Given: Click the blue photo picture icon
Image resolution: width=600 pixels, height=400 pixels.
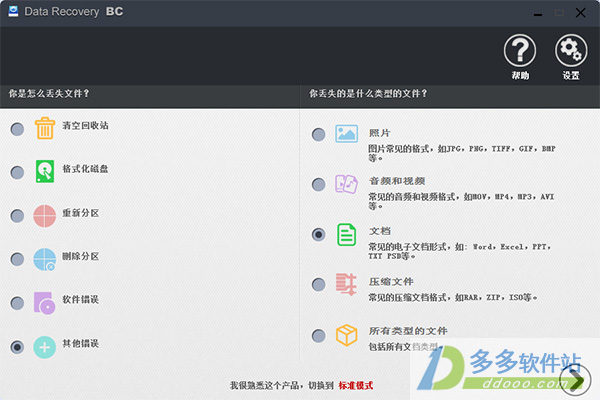Looking at the screenshot, I should tap(346, 134).
